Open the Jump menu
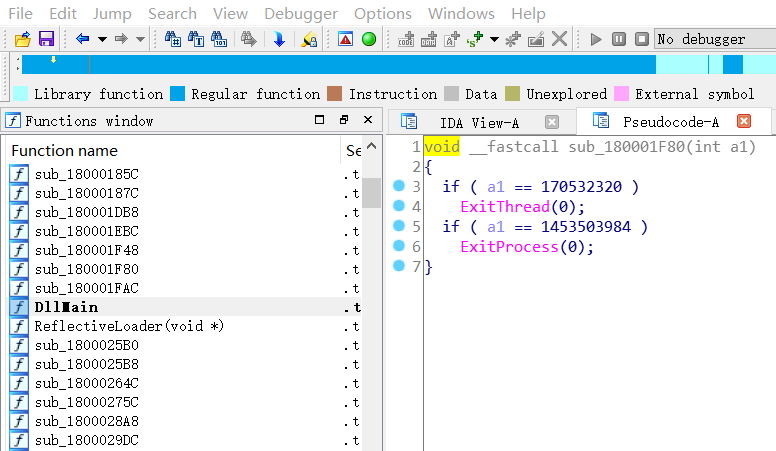Viewport: 776px width, 451px height. coord(112,13)
